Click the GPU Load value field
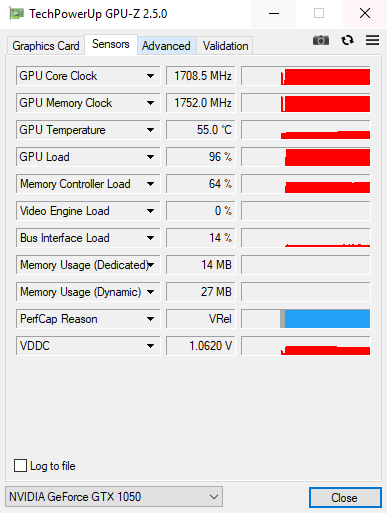Screen dimensions: 387x513 tap(201, 157)
